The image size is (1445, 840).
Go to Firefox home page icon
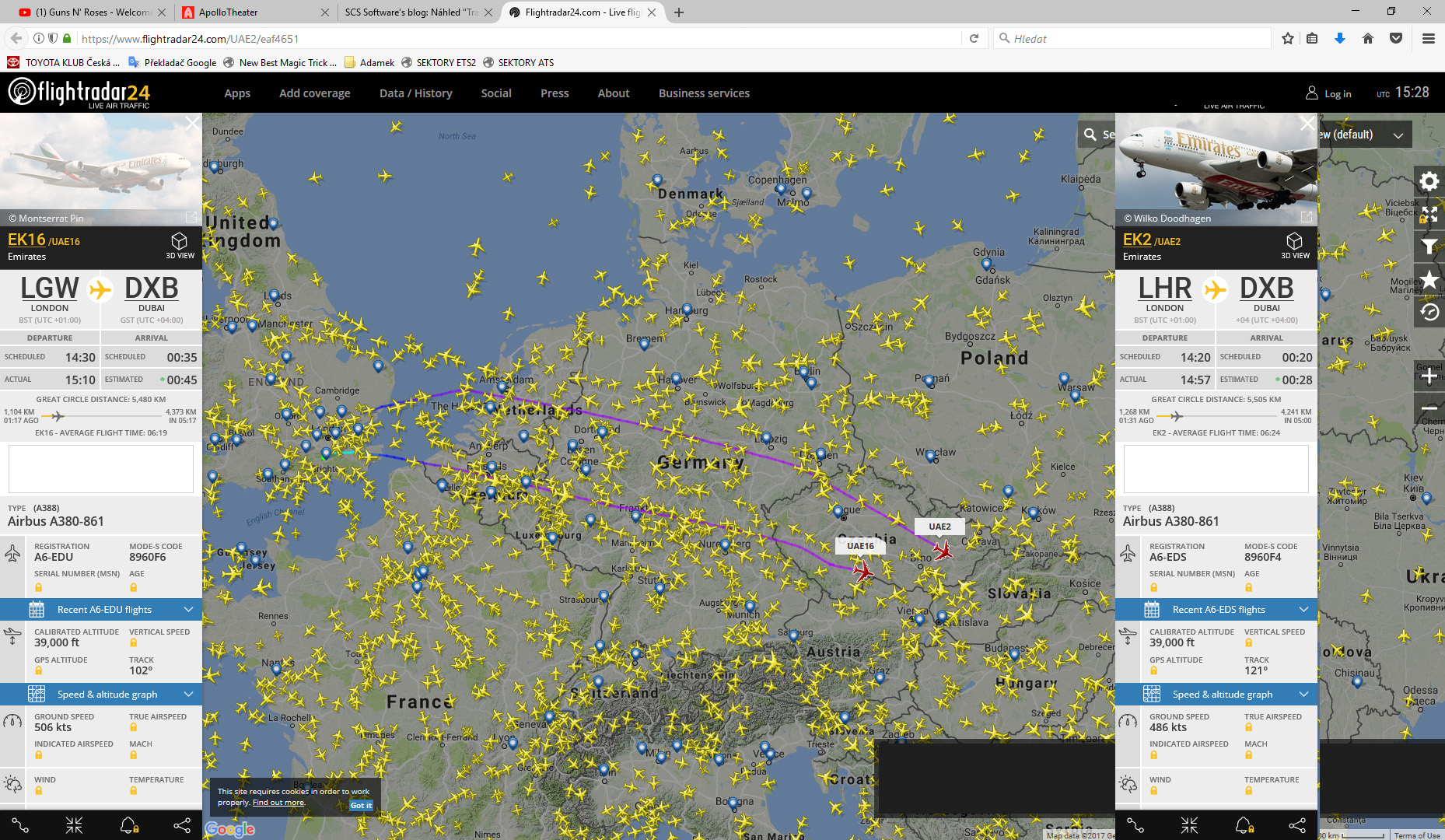pos(1368,38)
